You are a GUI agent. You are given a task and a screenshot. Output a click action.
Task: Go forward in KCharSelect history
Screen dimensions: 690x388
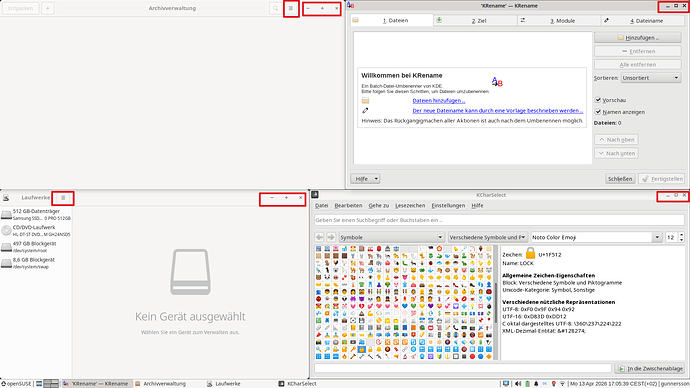(x=331, y=237)
